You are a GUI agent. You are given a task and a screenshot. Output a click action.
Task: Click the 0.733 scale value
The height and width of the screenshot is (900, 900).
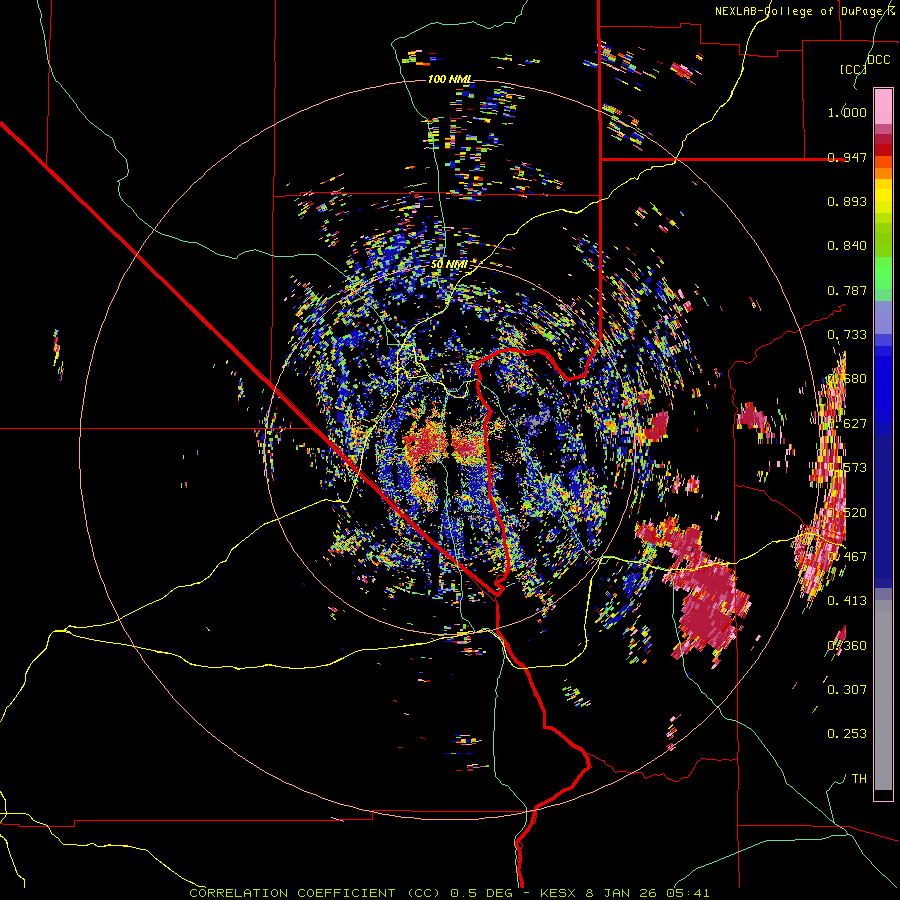pyautogui.click(x=847, y=335)
